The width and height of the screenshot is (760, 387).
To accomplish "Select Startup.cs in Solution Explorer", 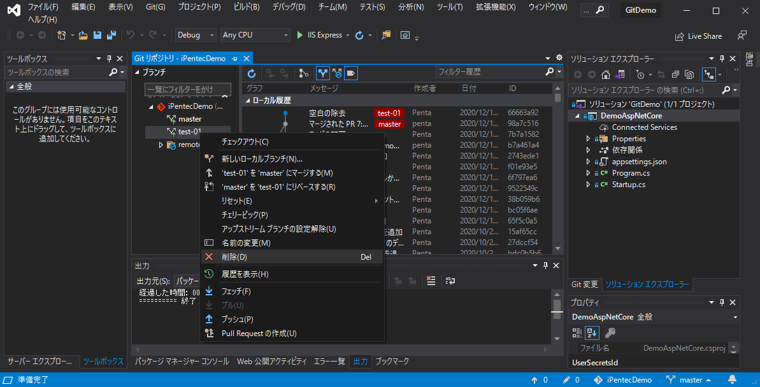I will coord(628,184).
